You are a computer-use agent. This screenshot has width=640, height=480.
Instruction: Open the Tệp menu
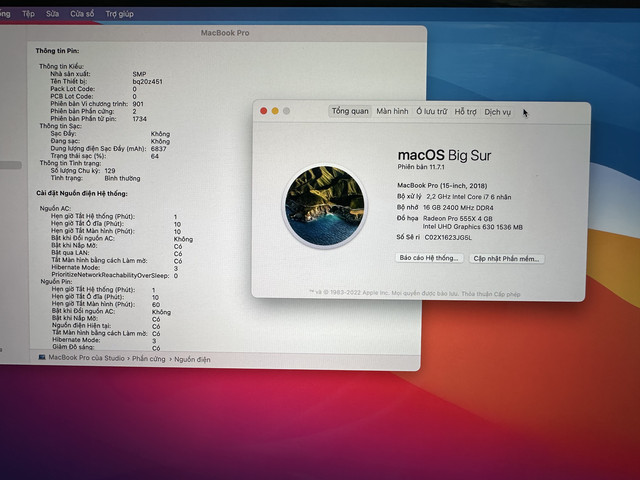(x=28, y=14)
